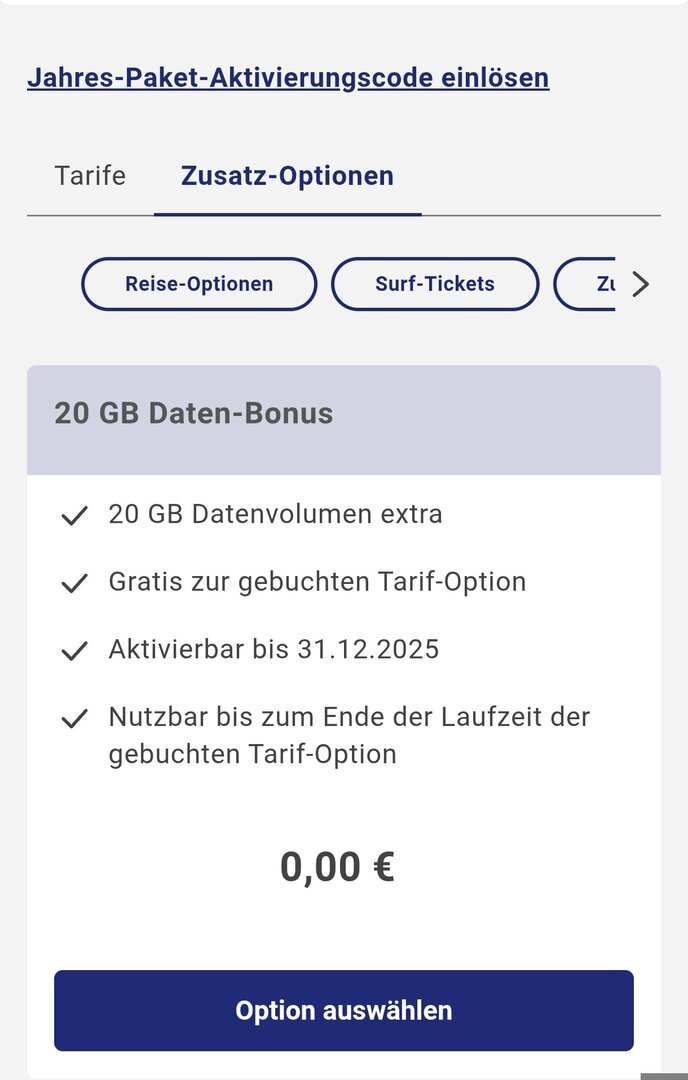688x1080 pixels.
Task: Filter by Reise-Optionen chip
Action: coord(199,284)
